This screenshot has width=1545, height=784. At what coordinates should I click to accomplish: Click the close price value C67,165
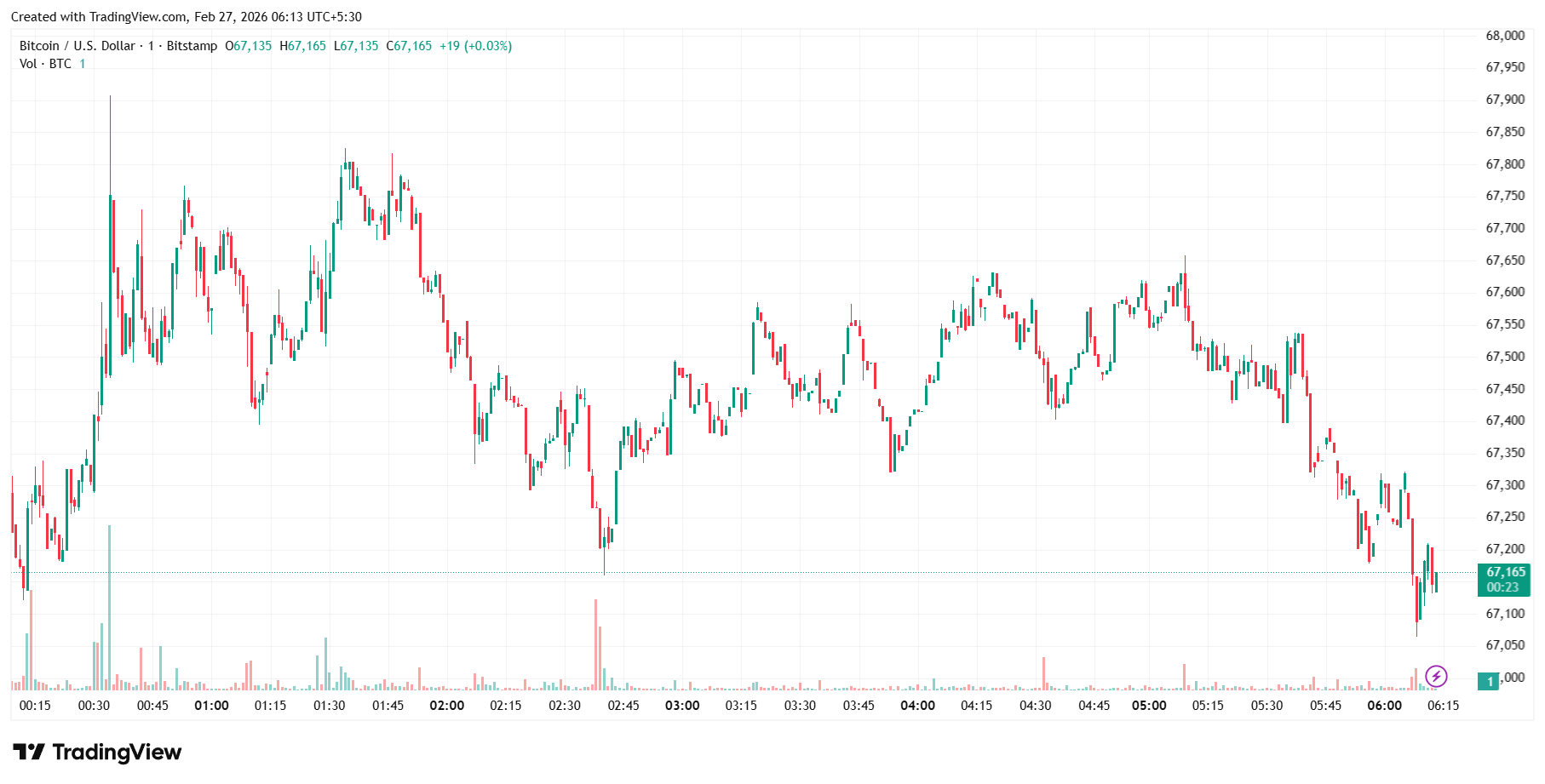point(409,46)
